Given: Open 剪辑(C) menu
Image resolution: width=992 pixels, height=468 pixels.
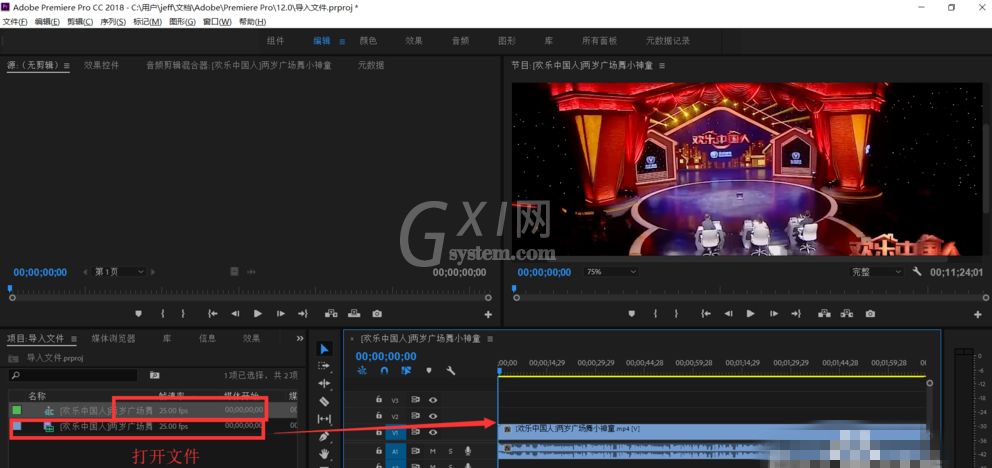Looking at the screenshot, I should pos(80,22).
